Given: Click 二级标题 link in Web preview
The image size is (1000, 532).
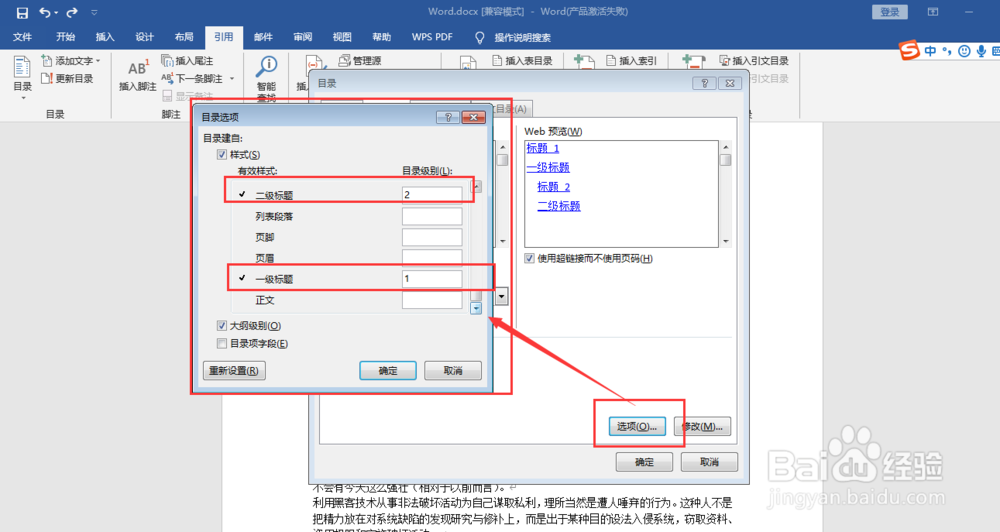Looking at the screenshot, I should pyautogui.click(x=559, y=205).
